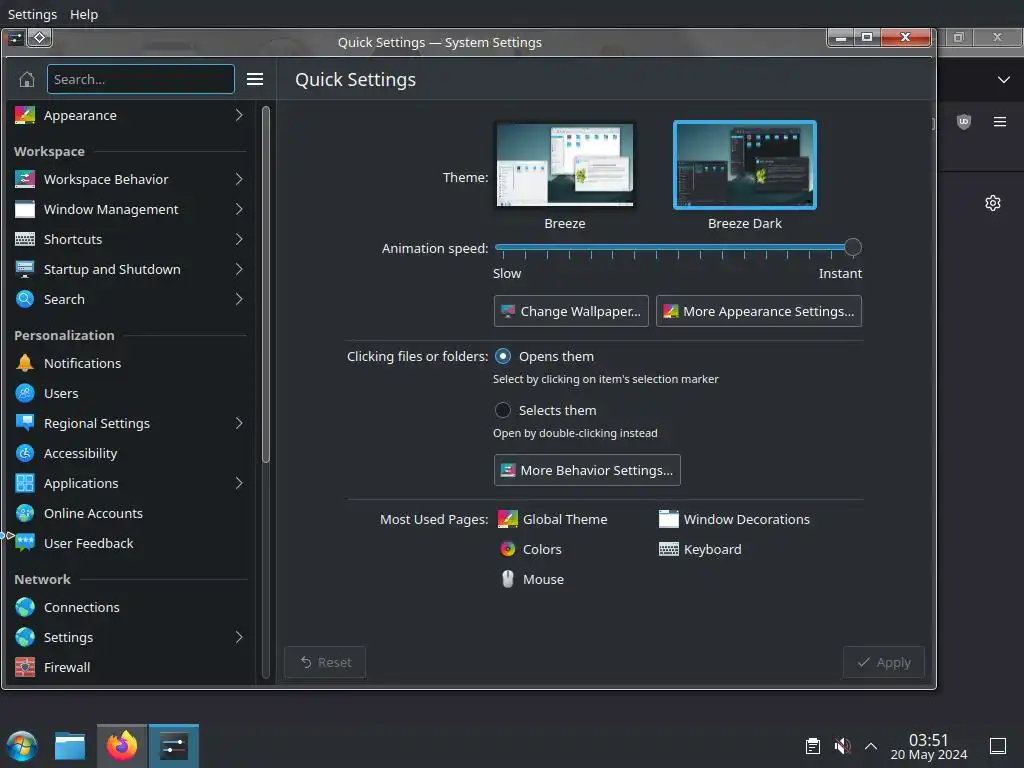Open Global Theme from Most Used Pages
The height and width of the screenshot is (768, 1024).
coord(552,520)
